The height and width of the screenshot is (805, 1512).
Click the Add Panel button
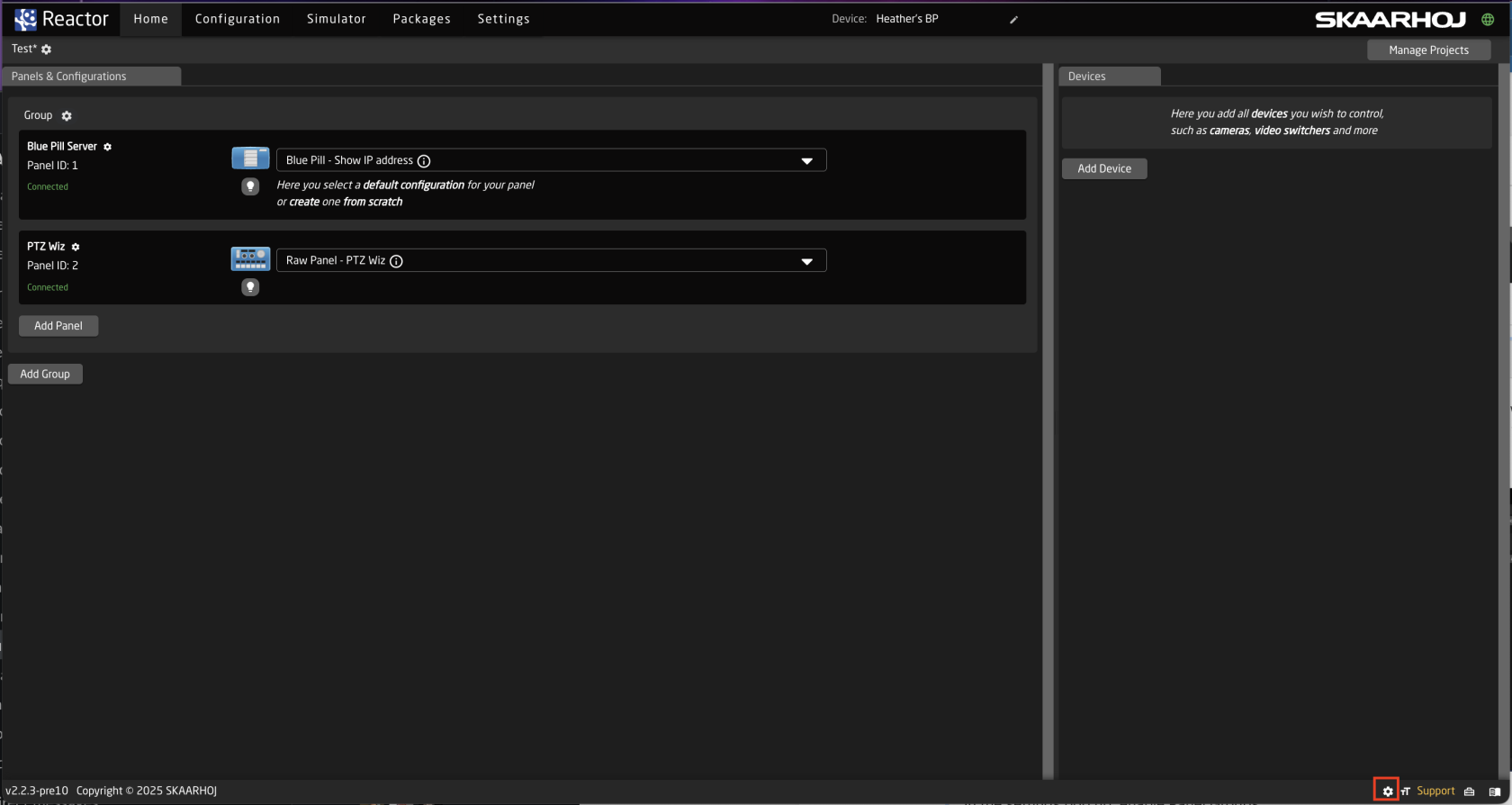pyautogui.click(x=58, y=326)
